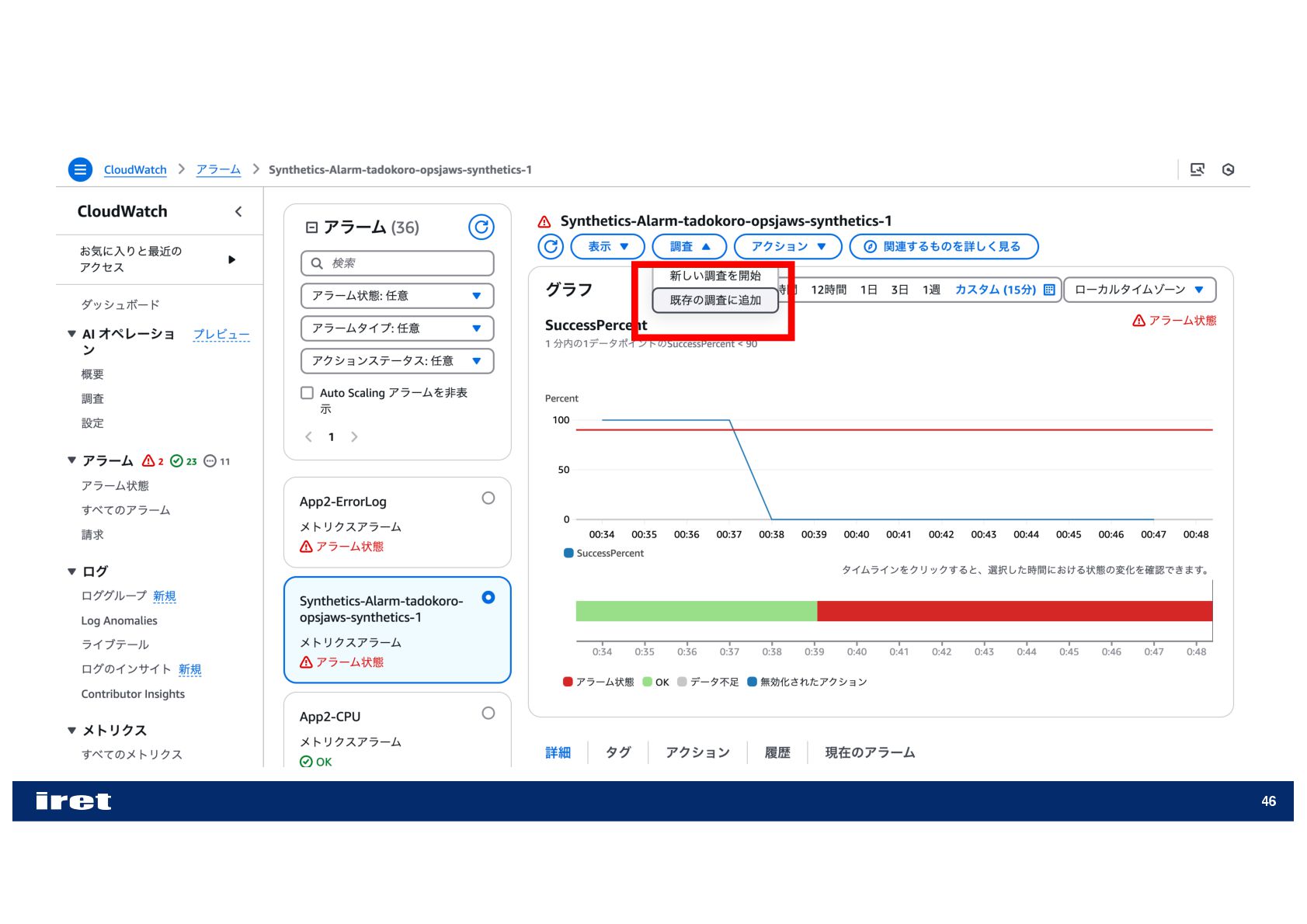Collapse the アラーム sidebar section
Image resolution: width=1307 pixels, height=924 pixels.
click(x=71, y=460)
